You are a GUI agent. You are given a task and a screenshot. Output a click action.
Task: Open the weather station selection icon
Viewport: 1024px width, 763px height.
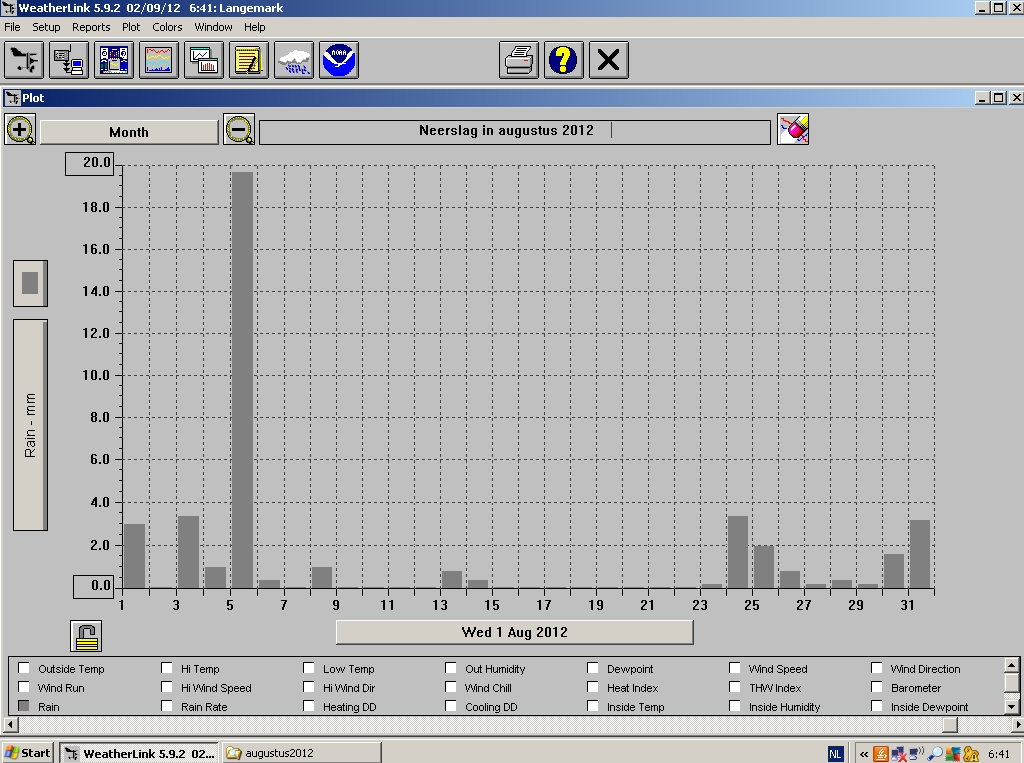24,60
